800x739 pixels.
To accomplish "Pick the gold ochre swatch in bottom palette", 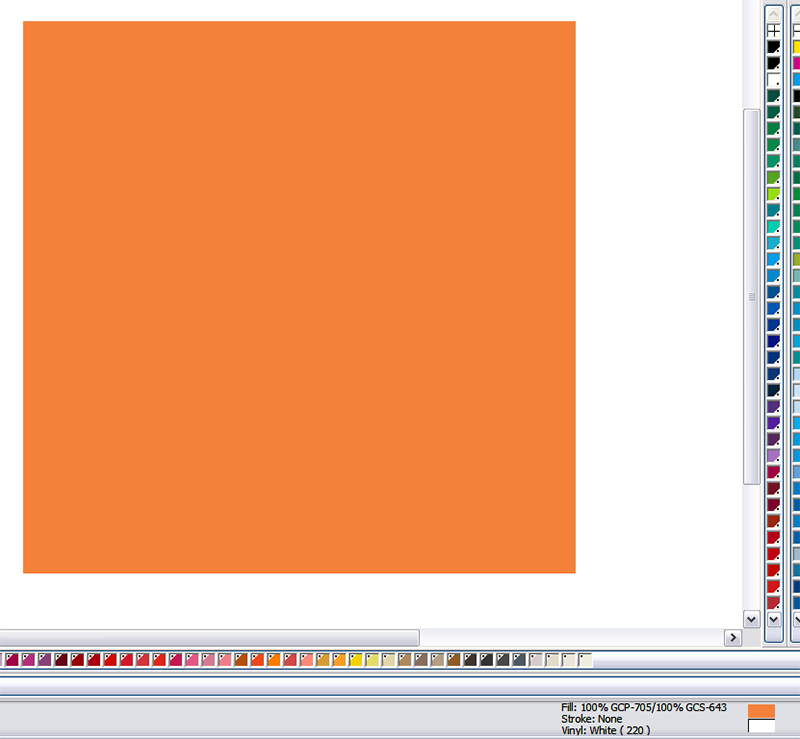I will point(323,660).
